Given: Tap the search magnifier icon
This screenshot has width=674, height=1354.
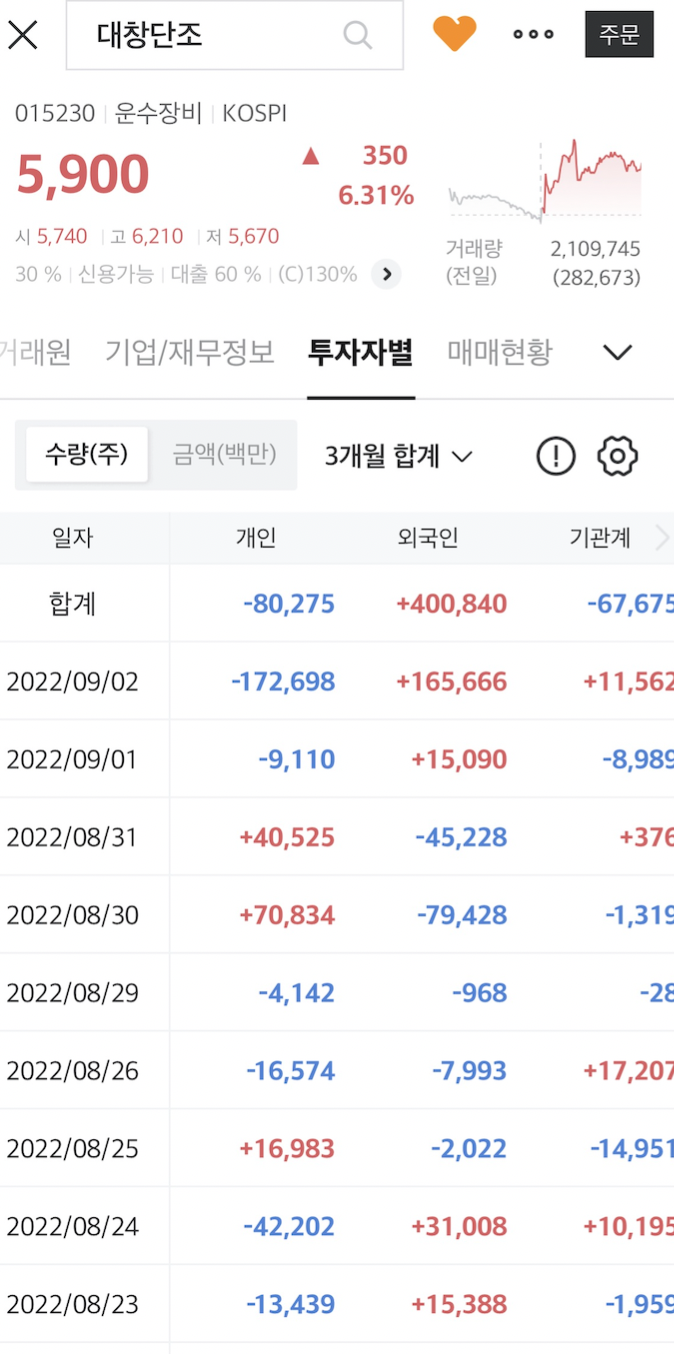Looking at the screenshot, I should (x=357, y=35).
